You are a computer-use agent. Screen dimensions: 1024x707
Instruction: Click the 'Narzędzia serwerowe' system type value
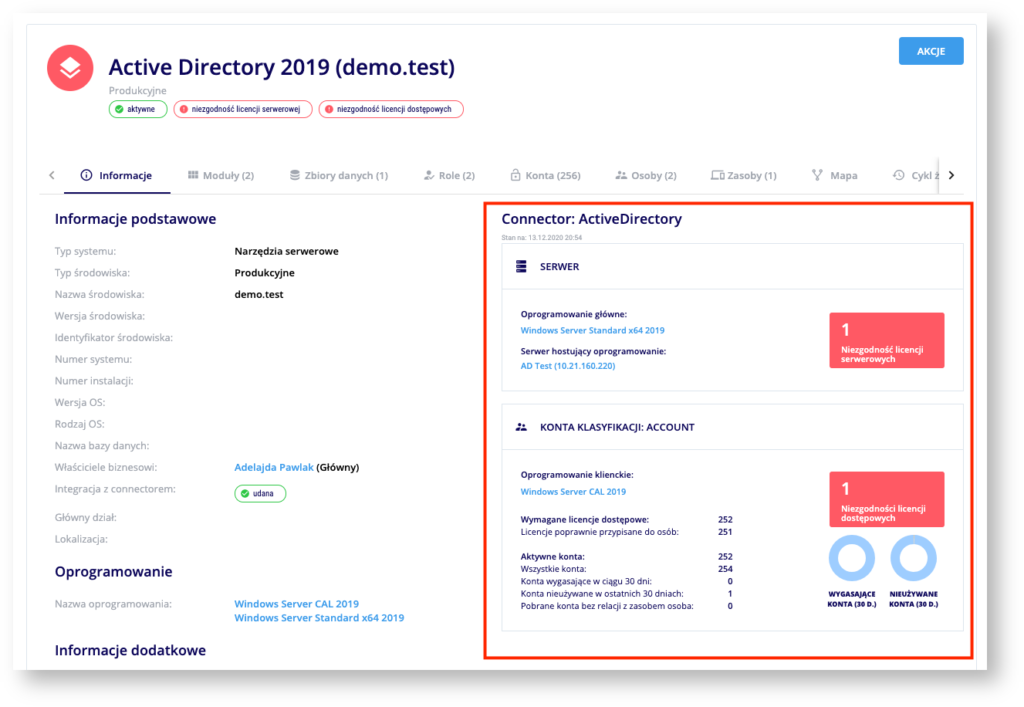[286, 251]
